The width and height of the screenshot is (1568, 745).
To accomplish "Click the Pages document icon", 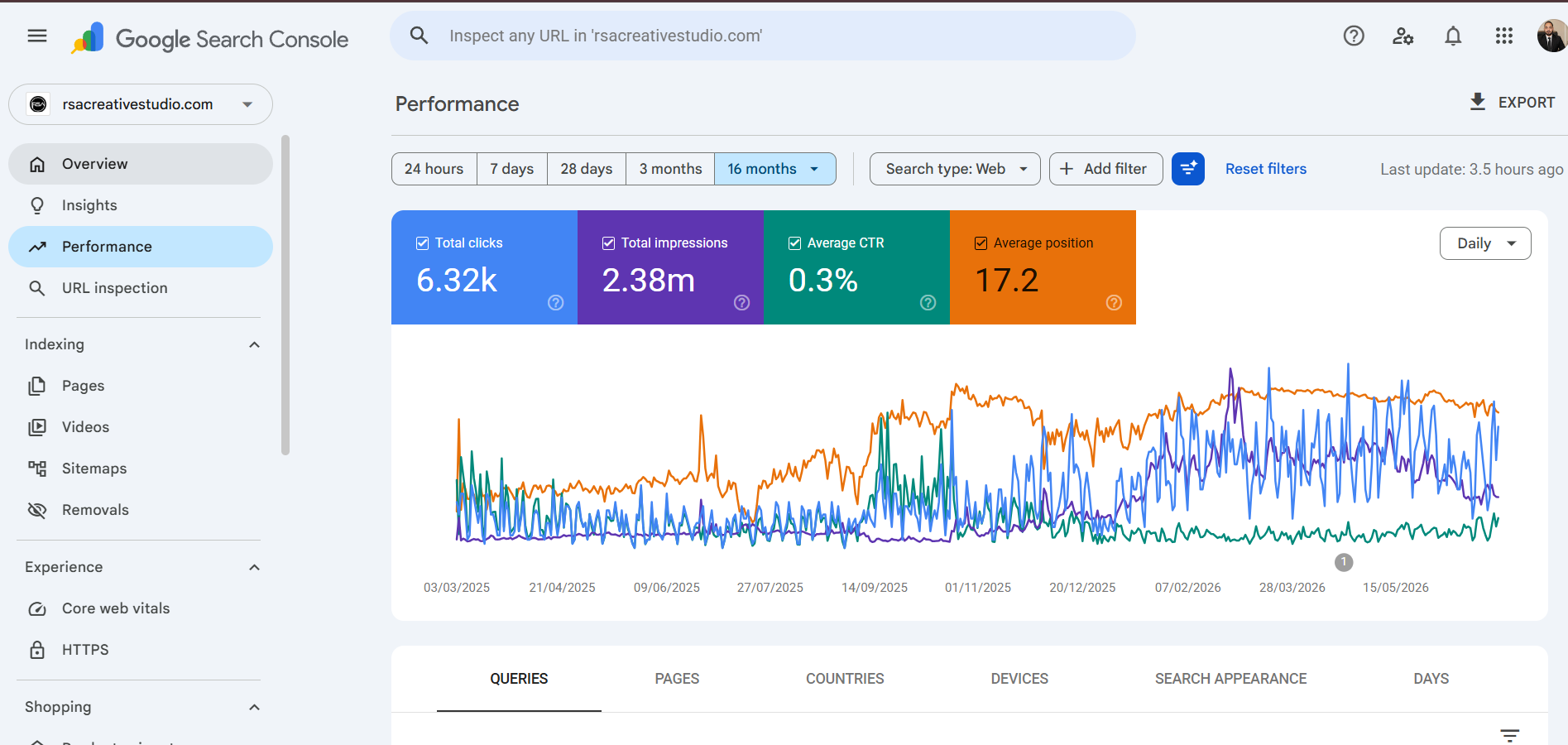I will [x=37, y=386].
